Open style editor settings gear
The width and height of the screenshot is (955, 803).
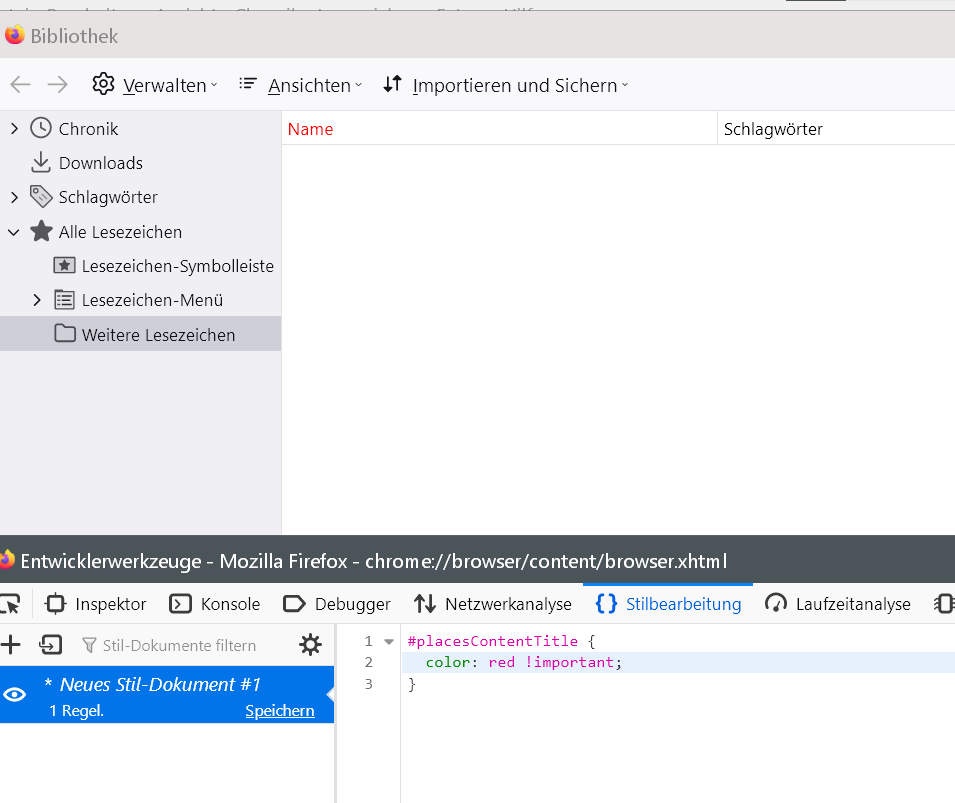(x=311, y=645)
